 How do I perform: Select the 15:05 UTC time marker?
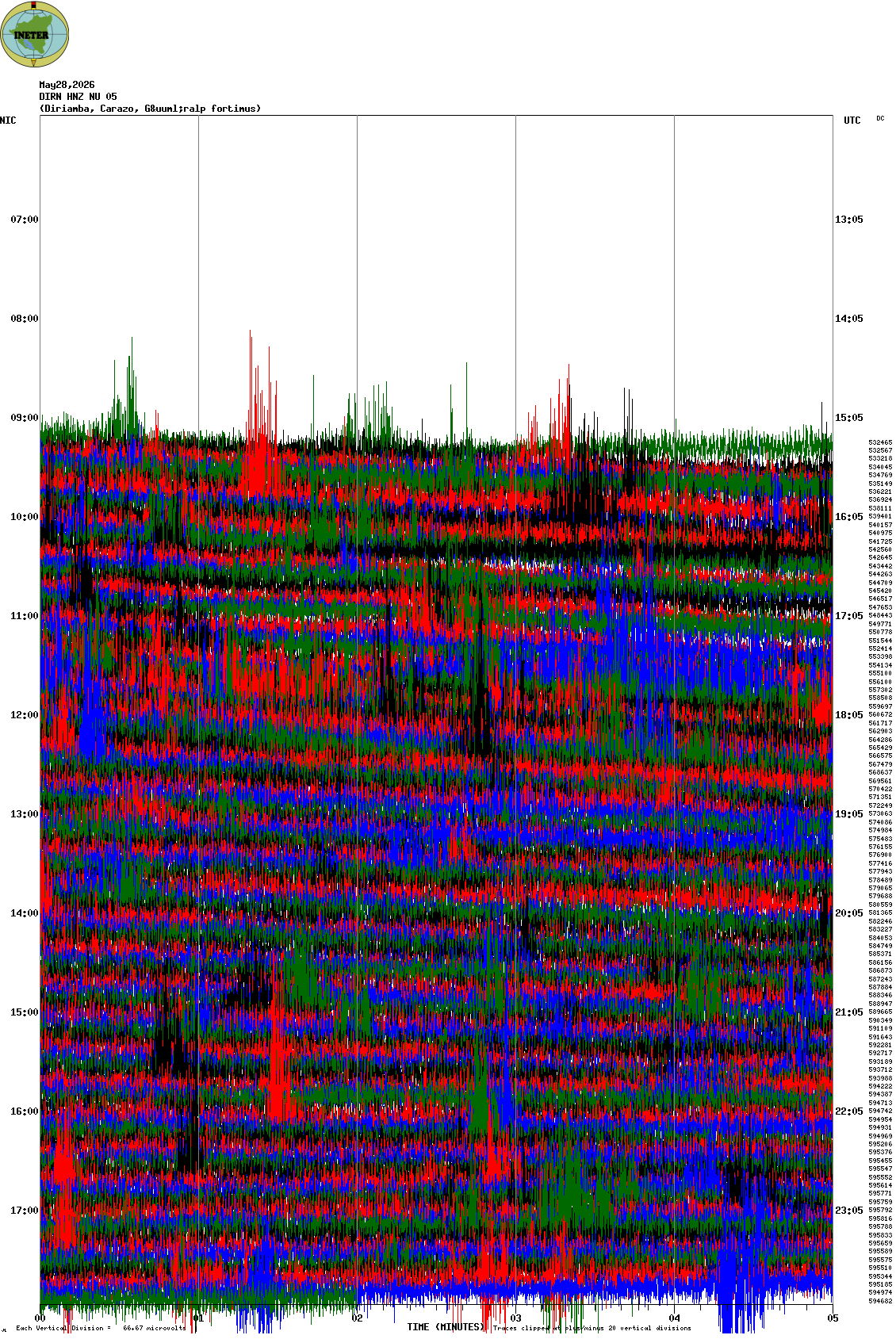pos(849,418)
